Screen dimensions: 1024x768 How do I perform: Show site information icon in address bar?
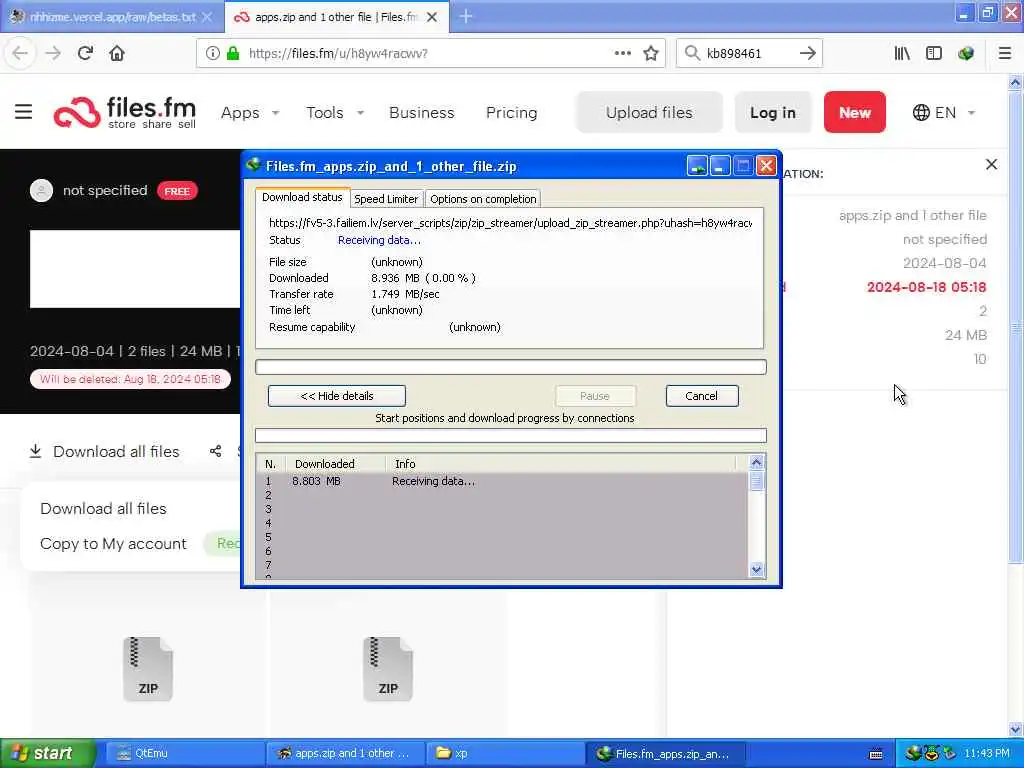click(212, 53)
